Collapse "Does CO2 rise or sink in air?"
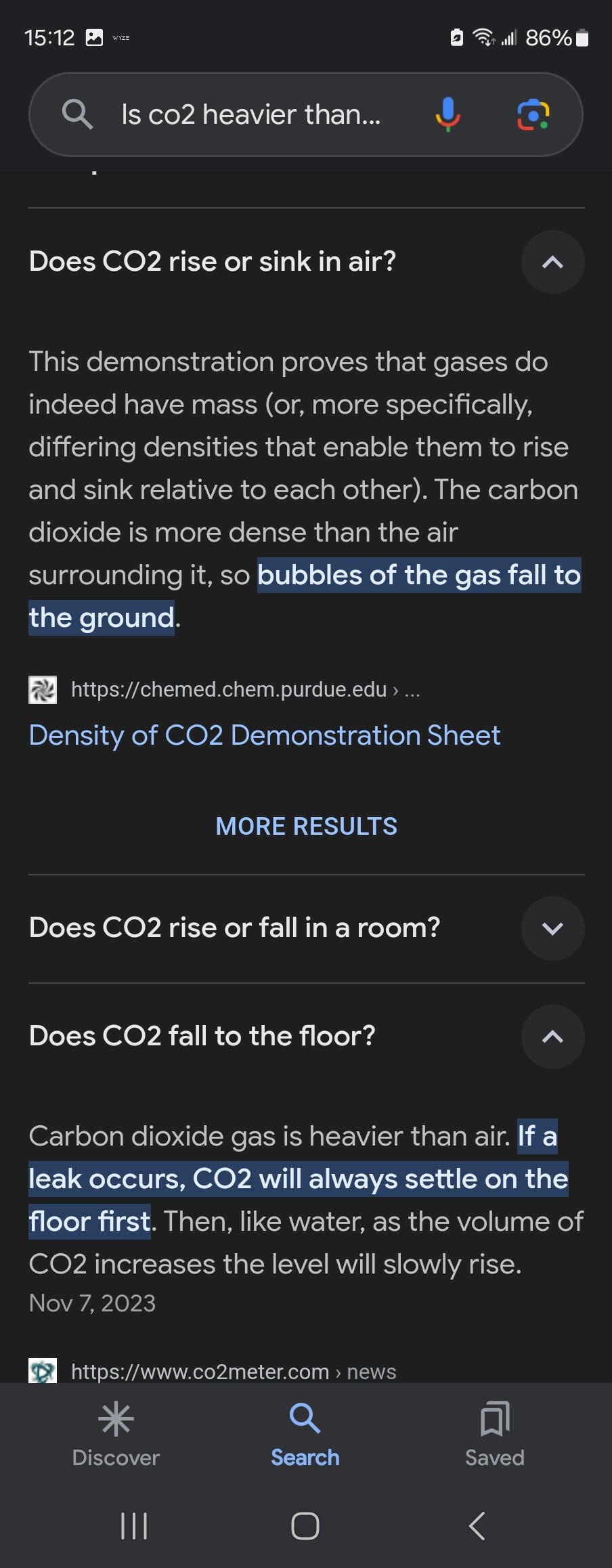 (552, 262)
